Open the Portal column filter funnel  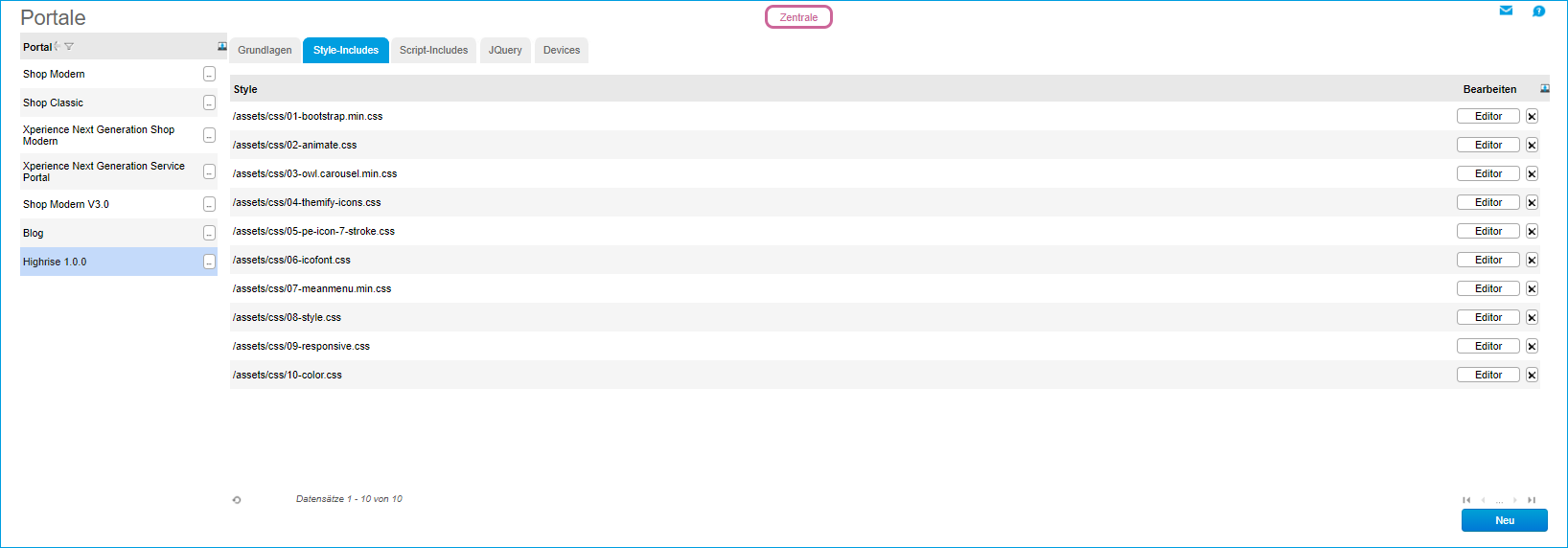[69, 46]
